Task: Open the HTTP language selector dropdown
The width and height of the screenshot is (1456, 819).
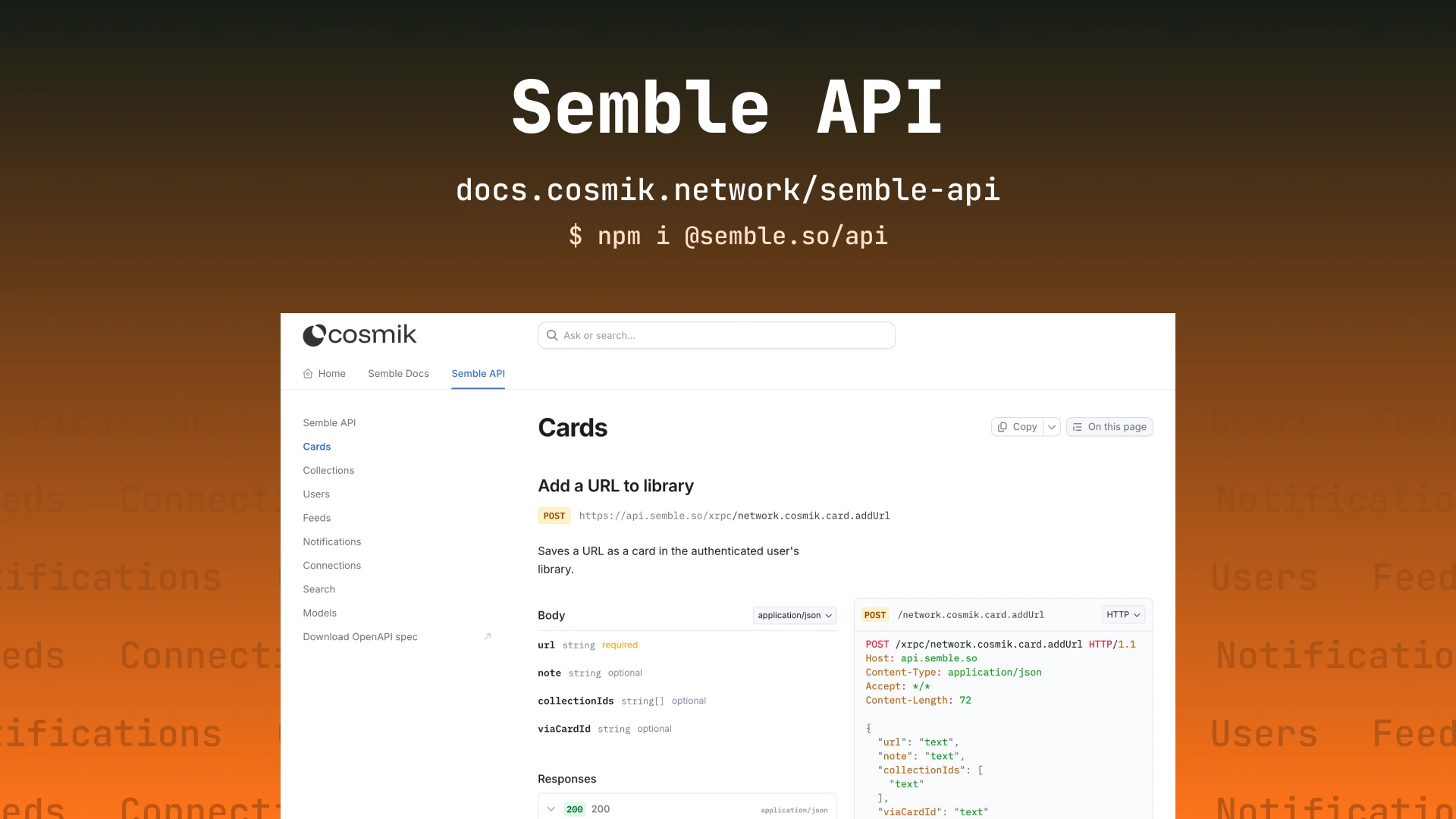Action: pyautogui.click(x=1123, y=615)
